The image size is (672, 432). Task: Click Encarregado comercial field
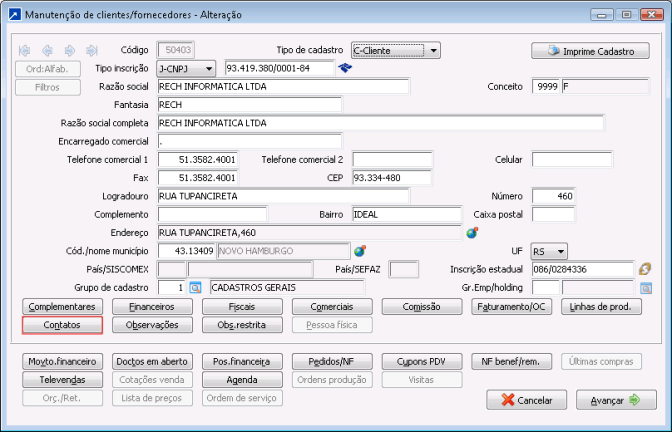point(250,141)
